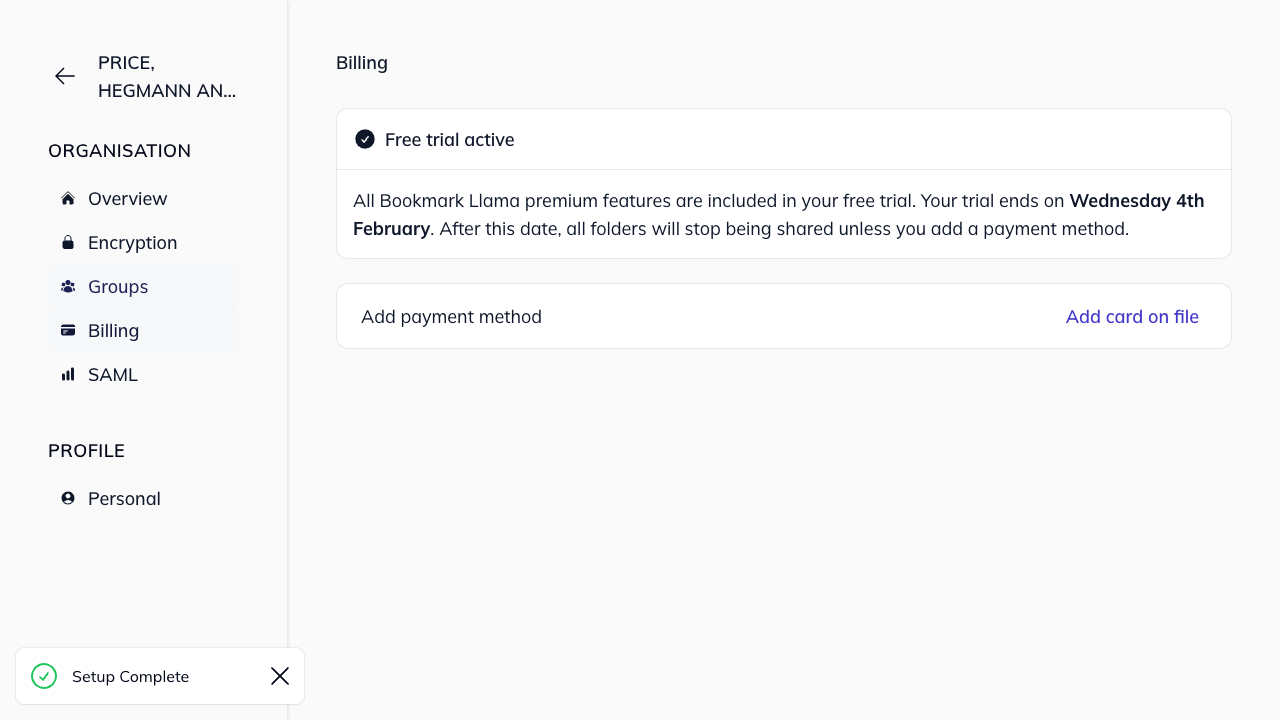This screenshot has height=720, width=1280.
Task: Click the Overview home icon
Action: tap(68, 199)
